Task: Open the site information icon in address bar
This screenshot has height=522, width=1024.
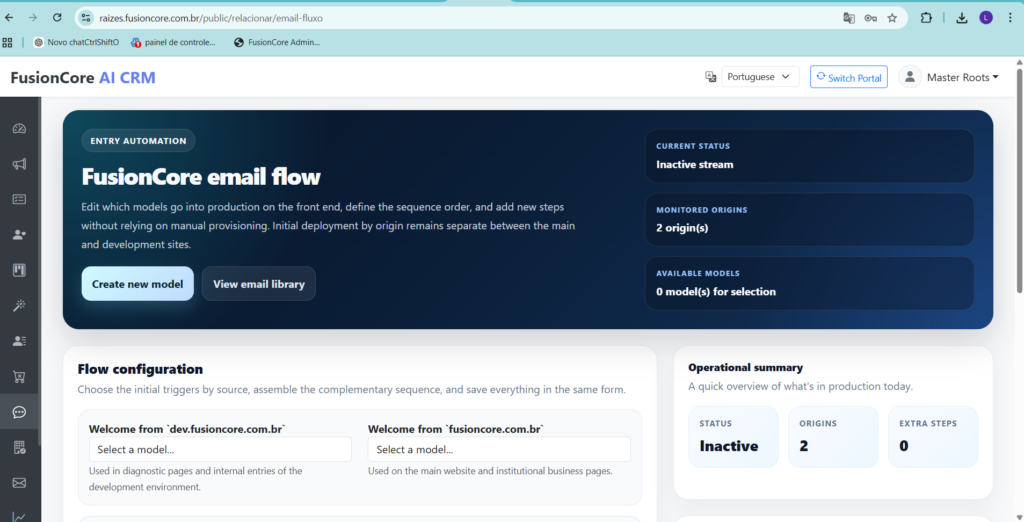Action: (x=86, y=18)
